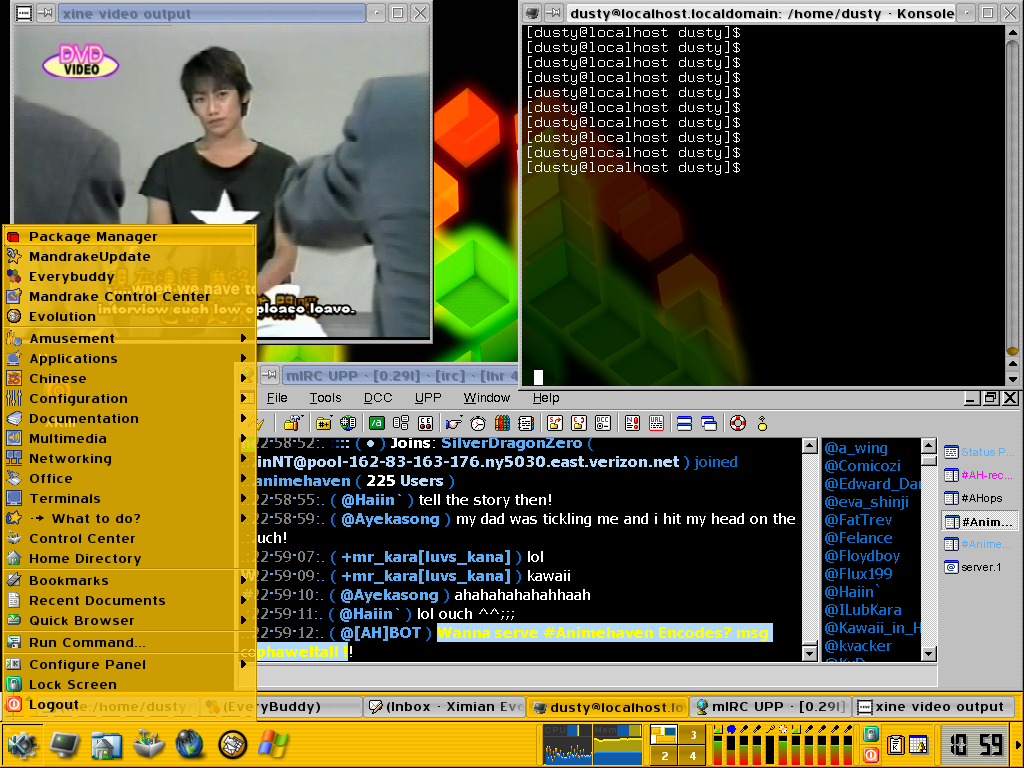The height and width of the screenshot is (768, 1024).
Task: Select Run Command... in K menu
Action: point(129,643)
